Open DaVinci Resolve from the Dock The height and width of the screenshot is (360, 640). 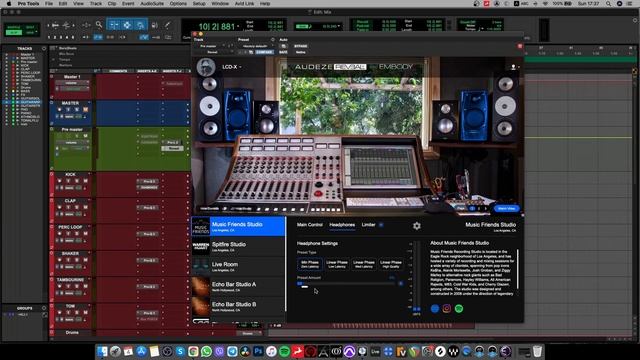click(245, 351)
